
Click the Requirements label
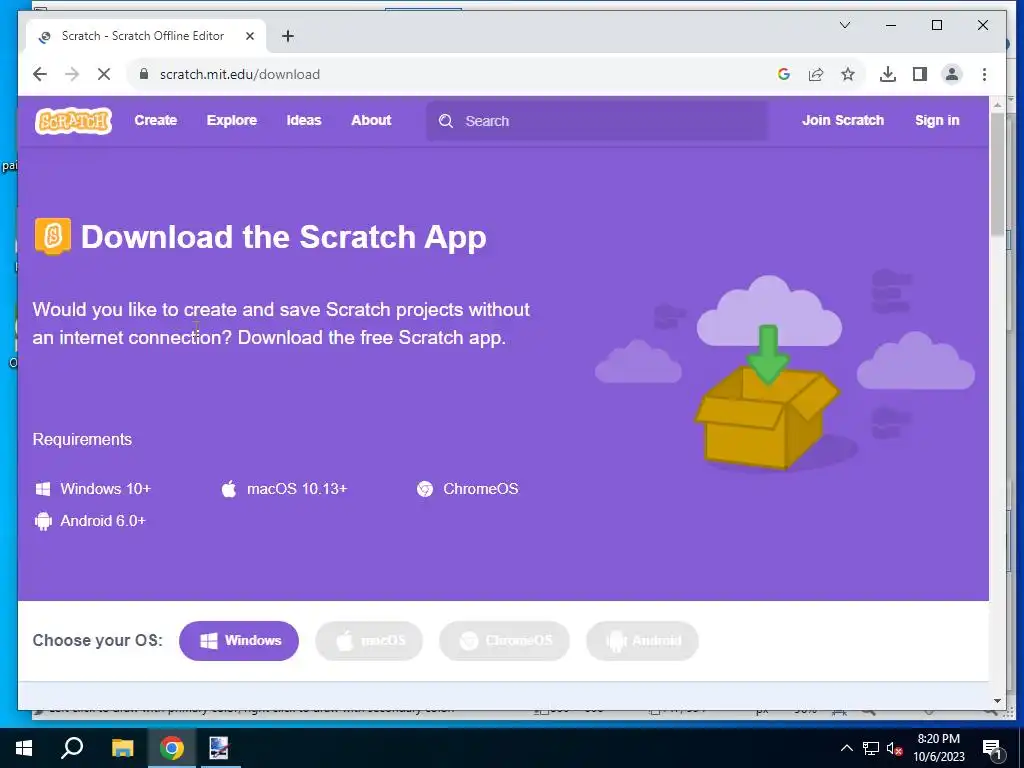[x=82, y=440]
